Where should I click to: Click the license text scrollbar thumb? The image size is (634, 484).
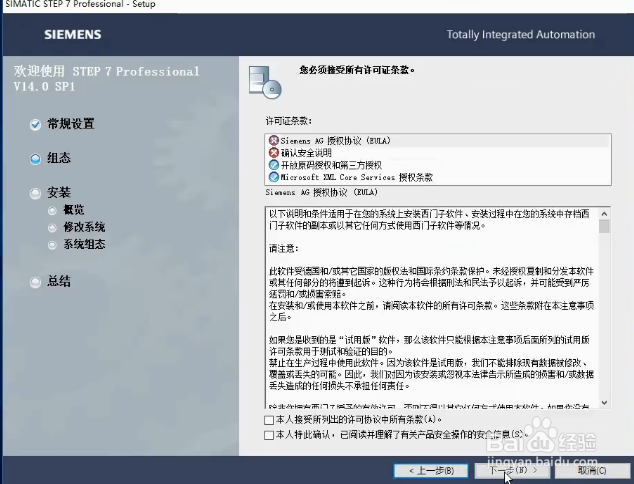(604, 227)
